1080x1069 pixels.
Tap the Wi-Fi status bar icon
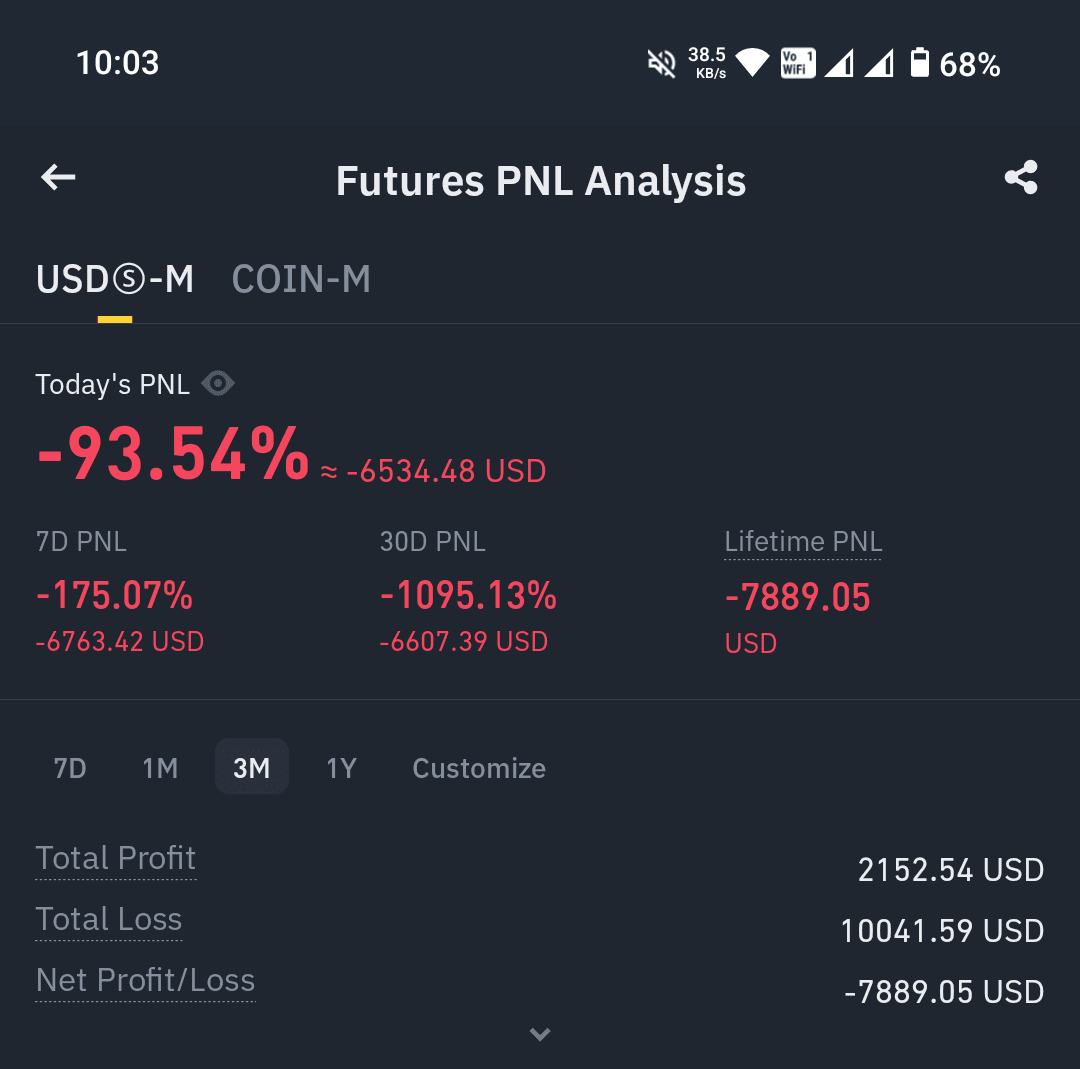click(x=752, y=63)
